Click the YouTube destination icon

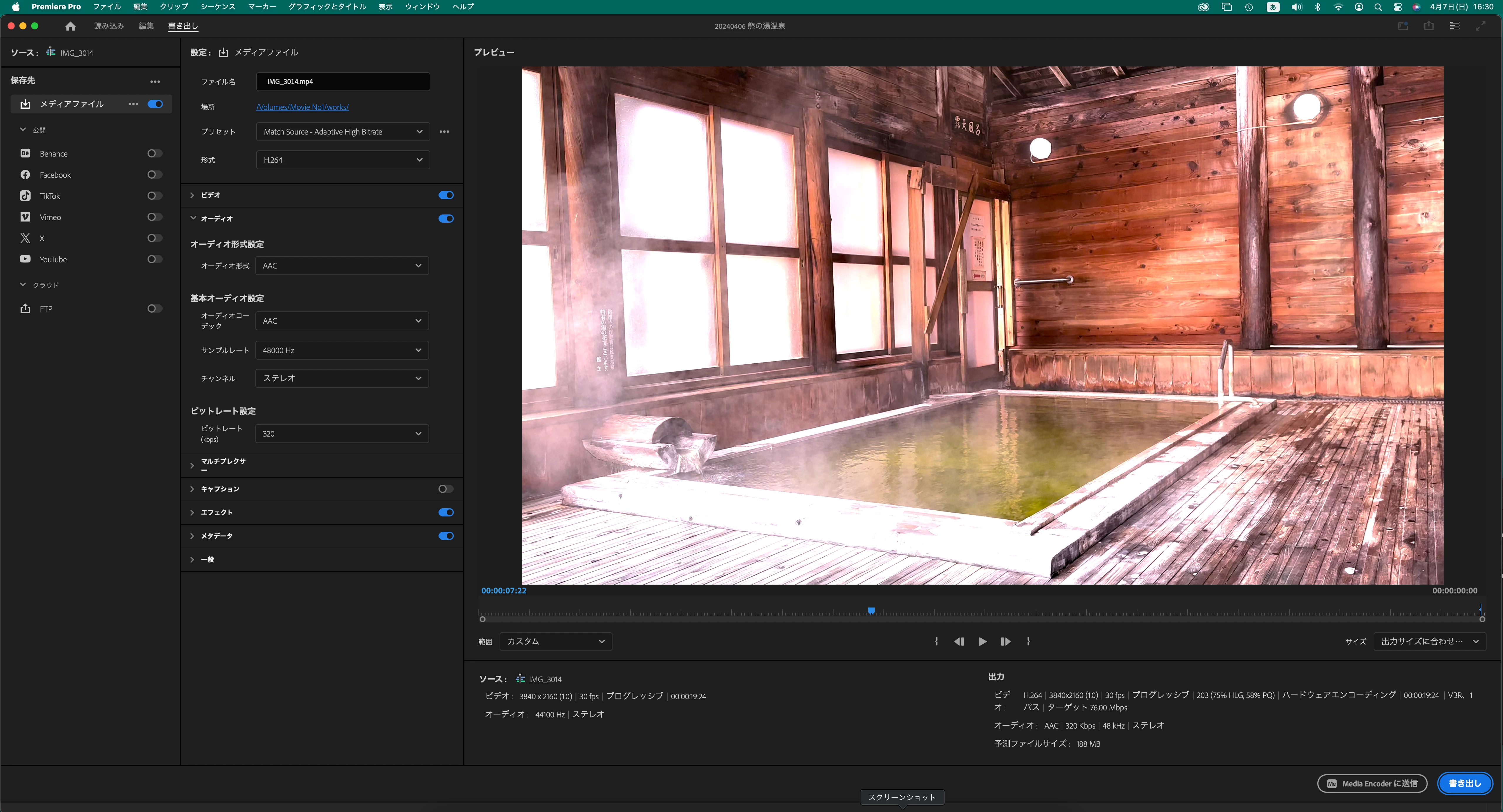coord(25,259)
